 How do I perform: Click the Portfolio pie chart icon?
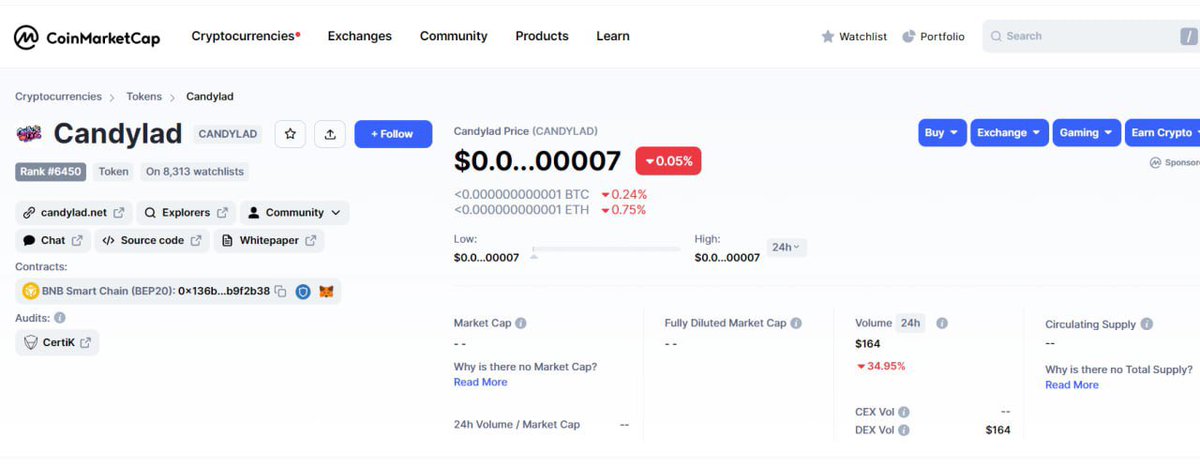pos(909,37)
